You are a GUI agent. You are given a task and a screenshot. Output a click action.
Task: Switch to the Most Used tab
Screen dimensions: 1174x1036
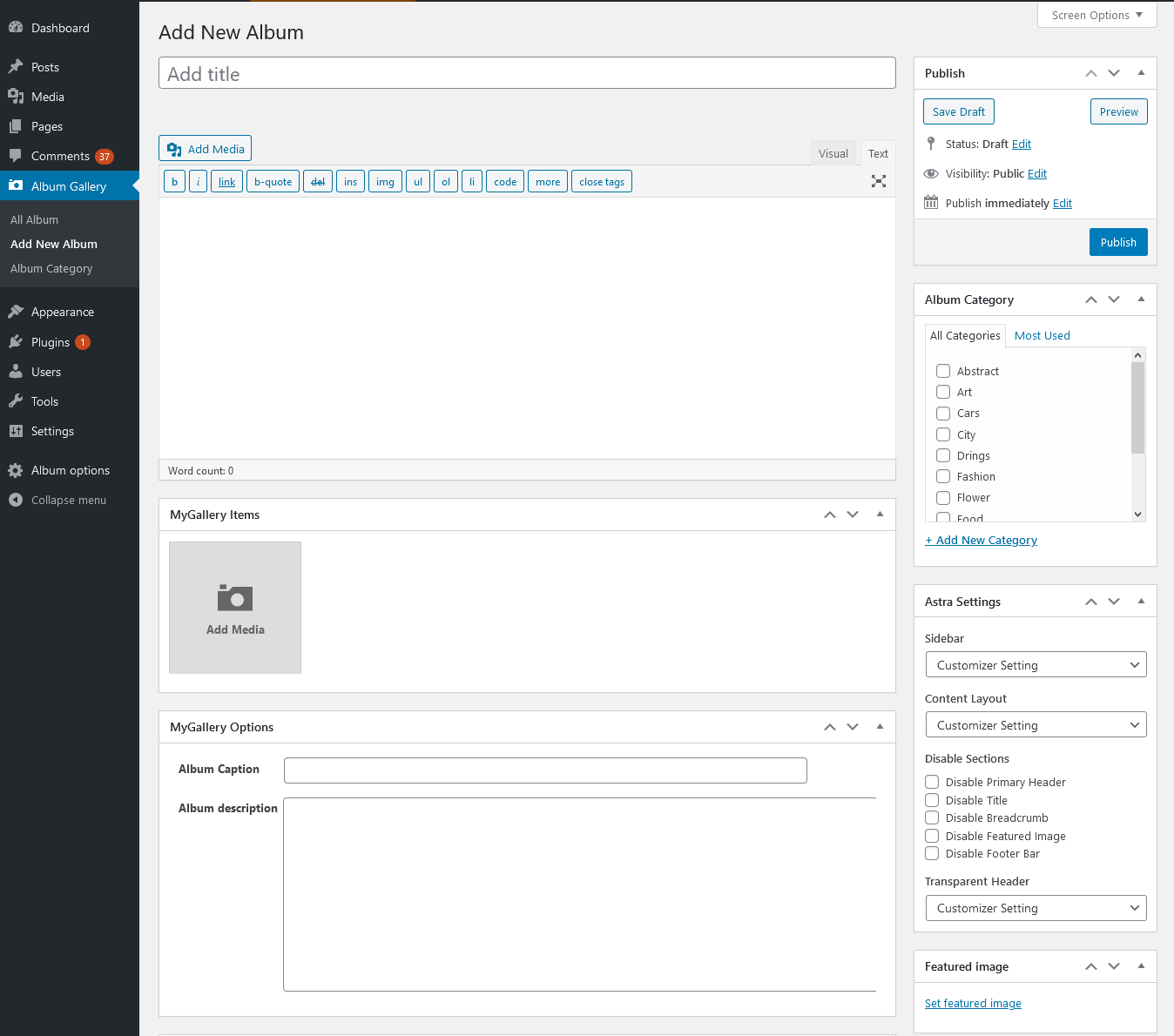1042,335
